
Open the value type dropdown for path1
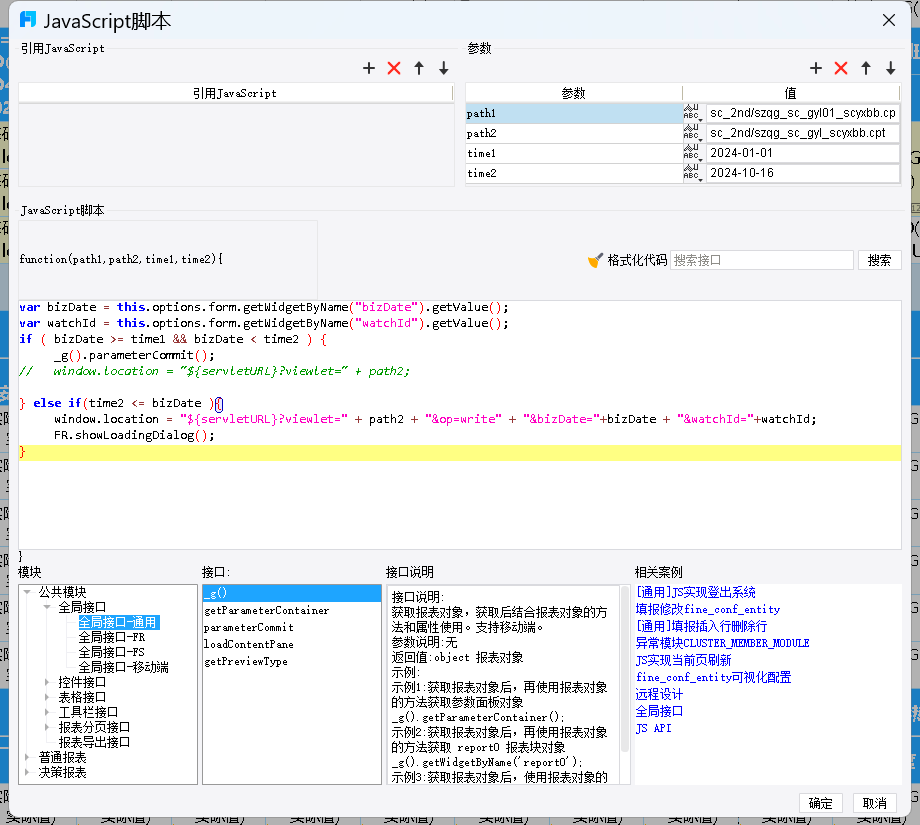[693, 113]
